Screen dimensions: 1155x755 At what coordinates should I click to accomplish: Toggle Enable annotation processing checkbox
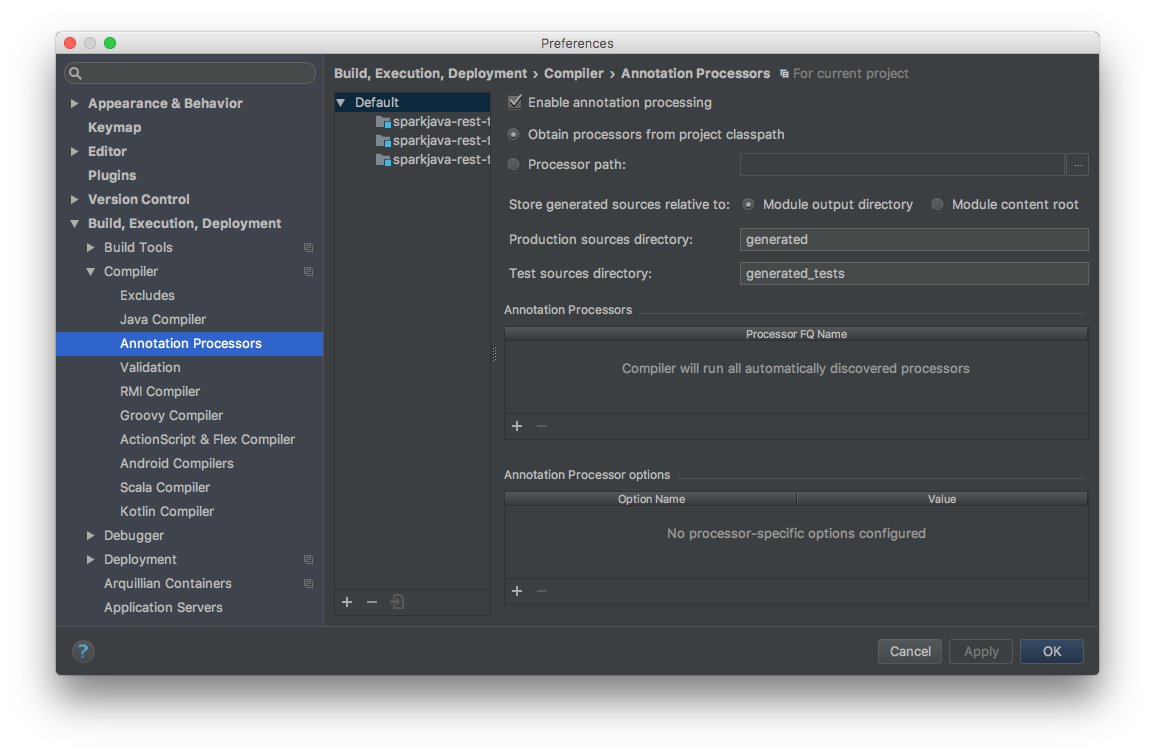[x=515, y=102]
